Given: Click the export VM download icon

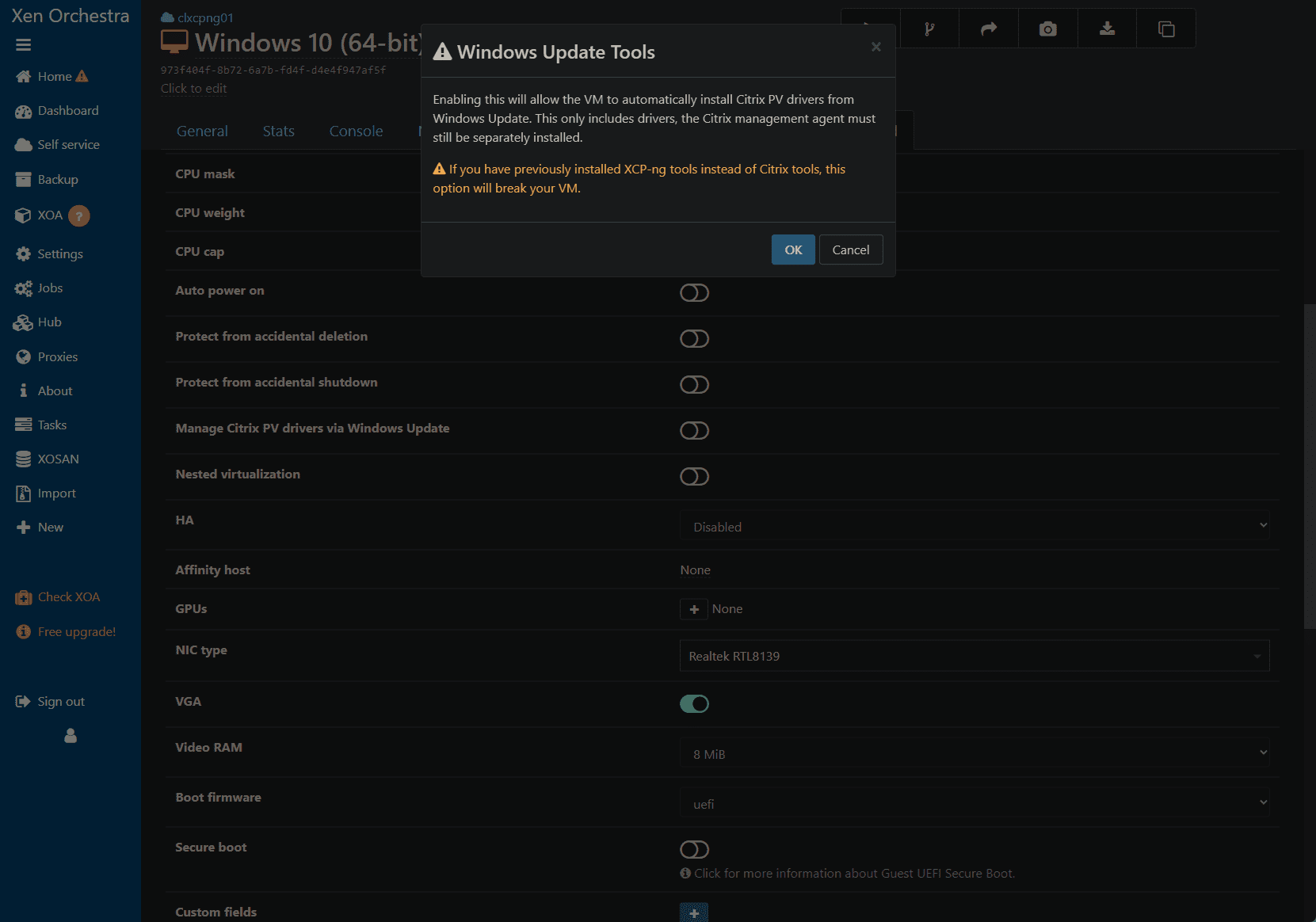Looking at the screenshot, I should coord(1107,29).
